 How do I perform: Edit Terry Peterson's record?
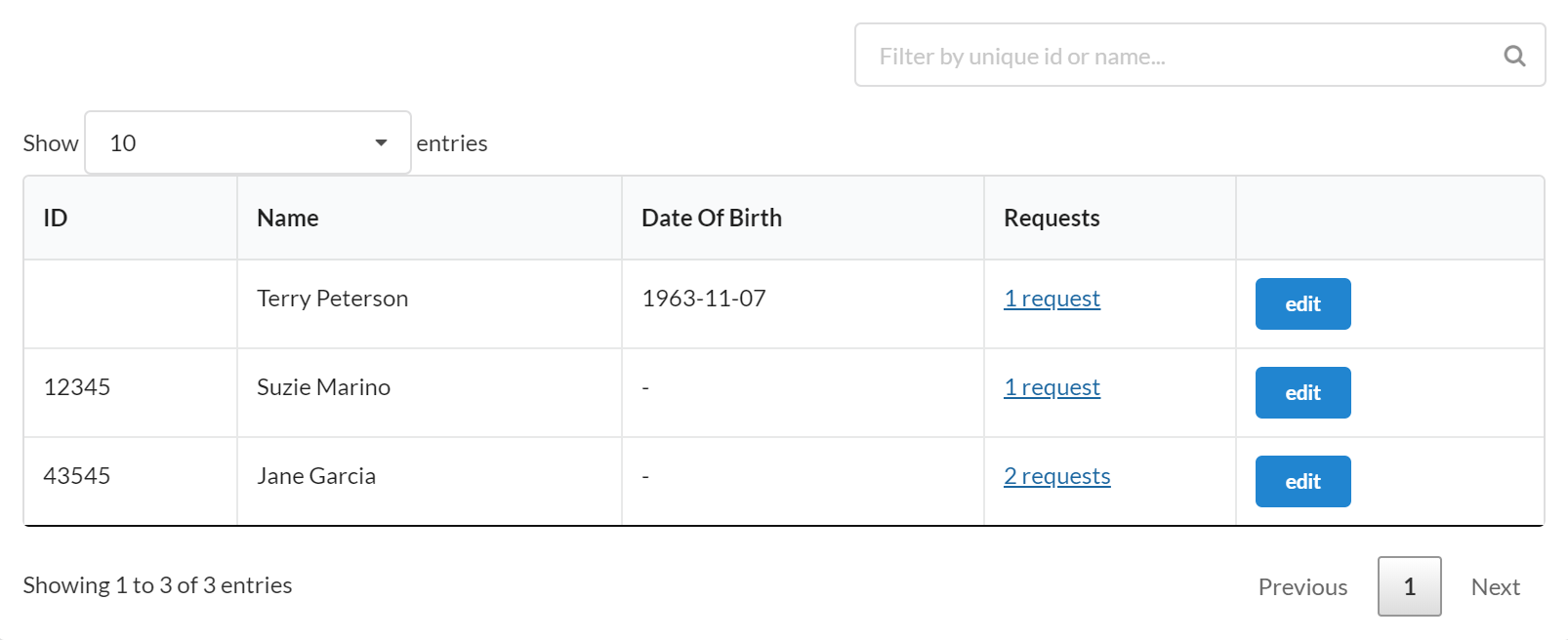(1302, 304)
